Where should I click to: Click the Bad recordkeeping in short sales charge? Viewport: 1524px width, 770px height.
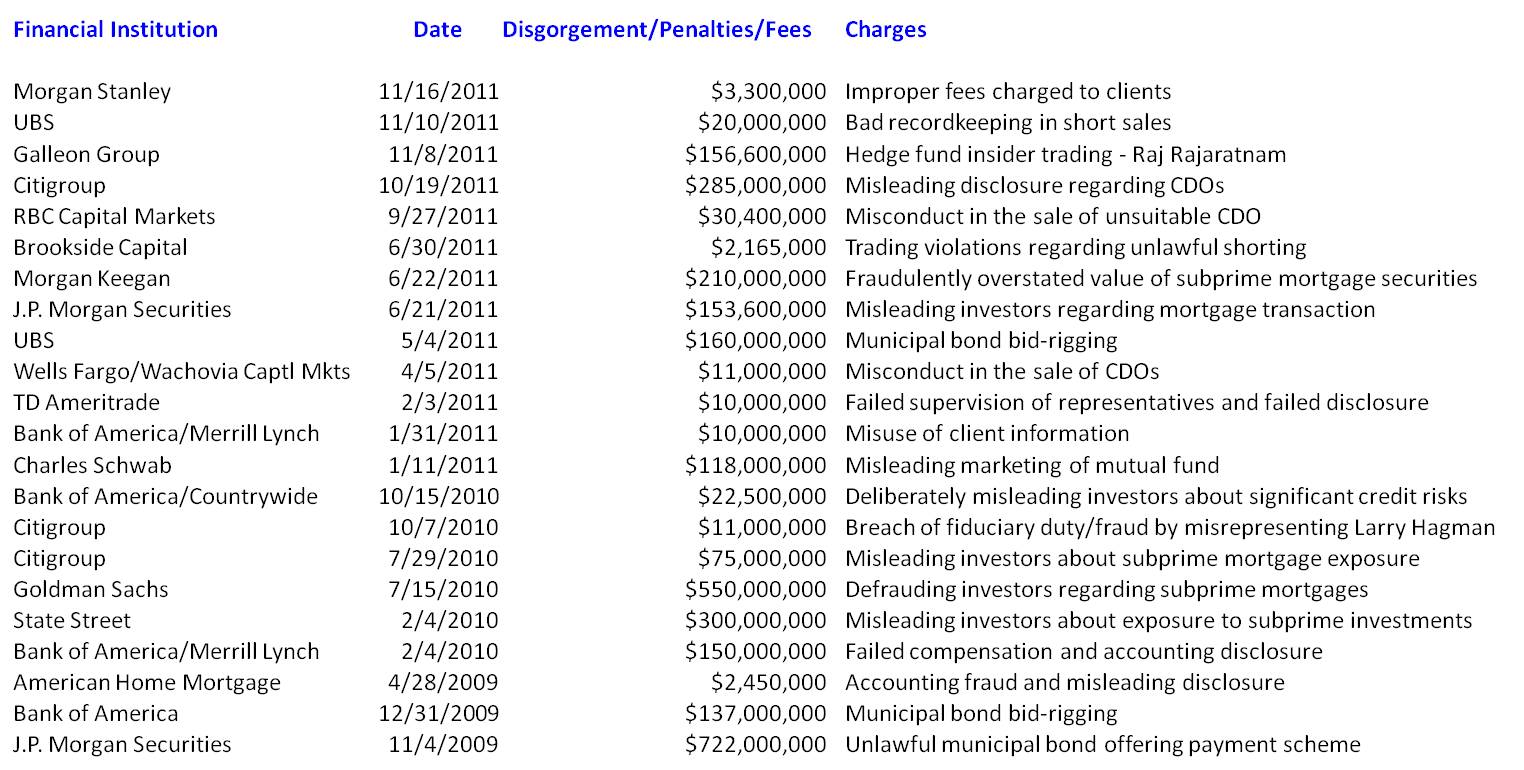1008,122
